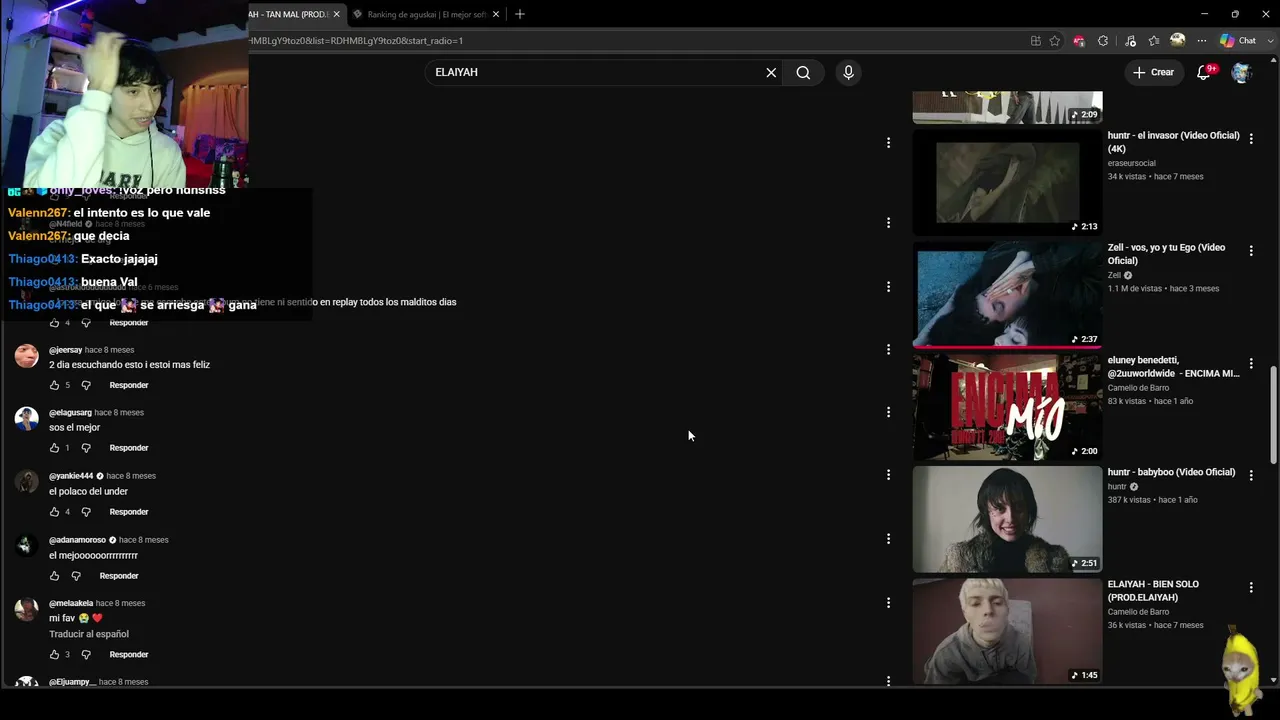The width and height of the screenshot is (1280, 720).
Task: Close the Ranking de aguskai tab
Action: [496, 14]
